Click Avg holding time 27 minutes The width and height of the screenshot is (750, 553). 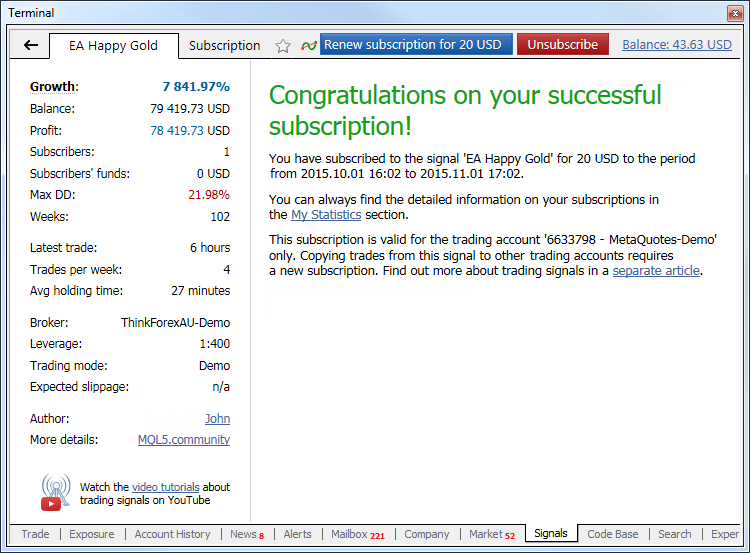point(201,291)
